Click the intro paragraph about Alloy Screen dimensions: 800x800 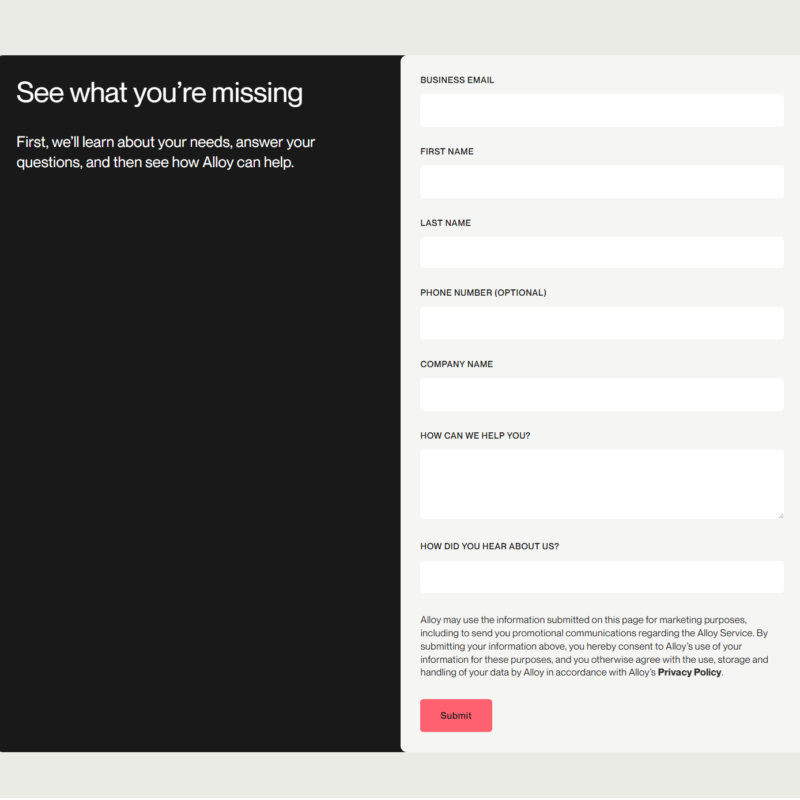[166, 152]
